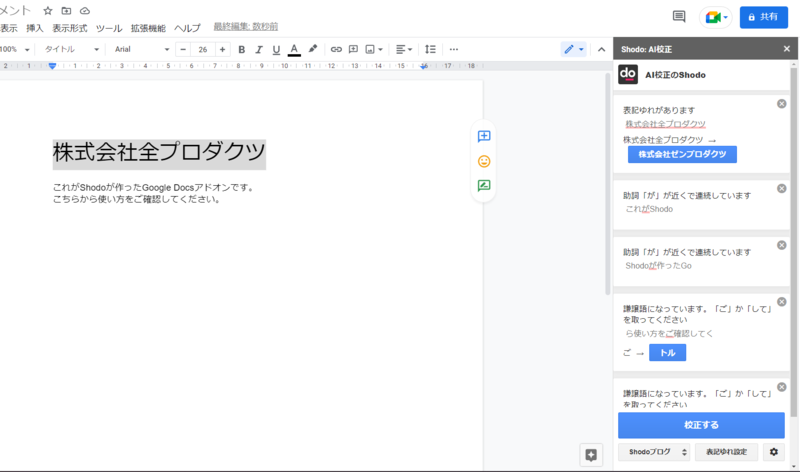
Task: Click the underlined 株式会社全プロダクツ in sidebar
Action: [665, 124]
